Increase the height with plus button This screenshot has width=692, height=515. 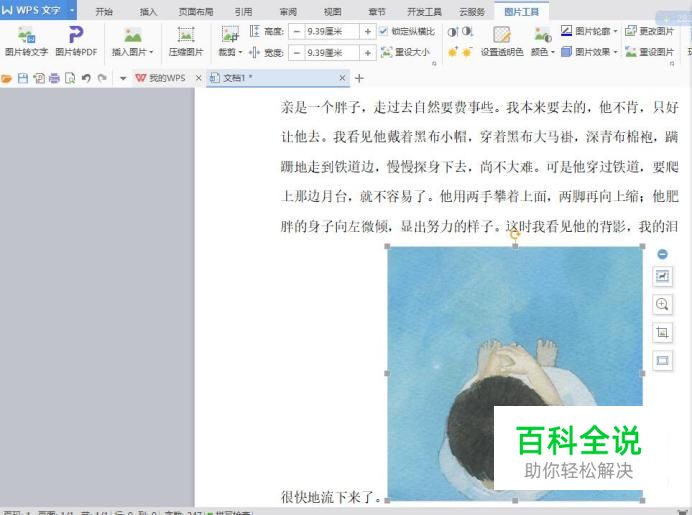[367, 31]
